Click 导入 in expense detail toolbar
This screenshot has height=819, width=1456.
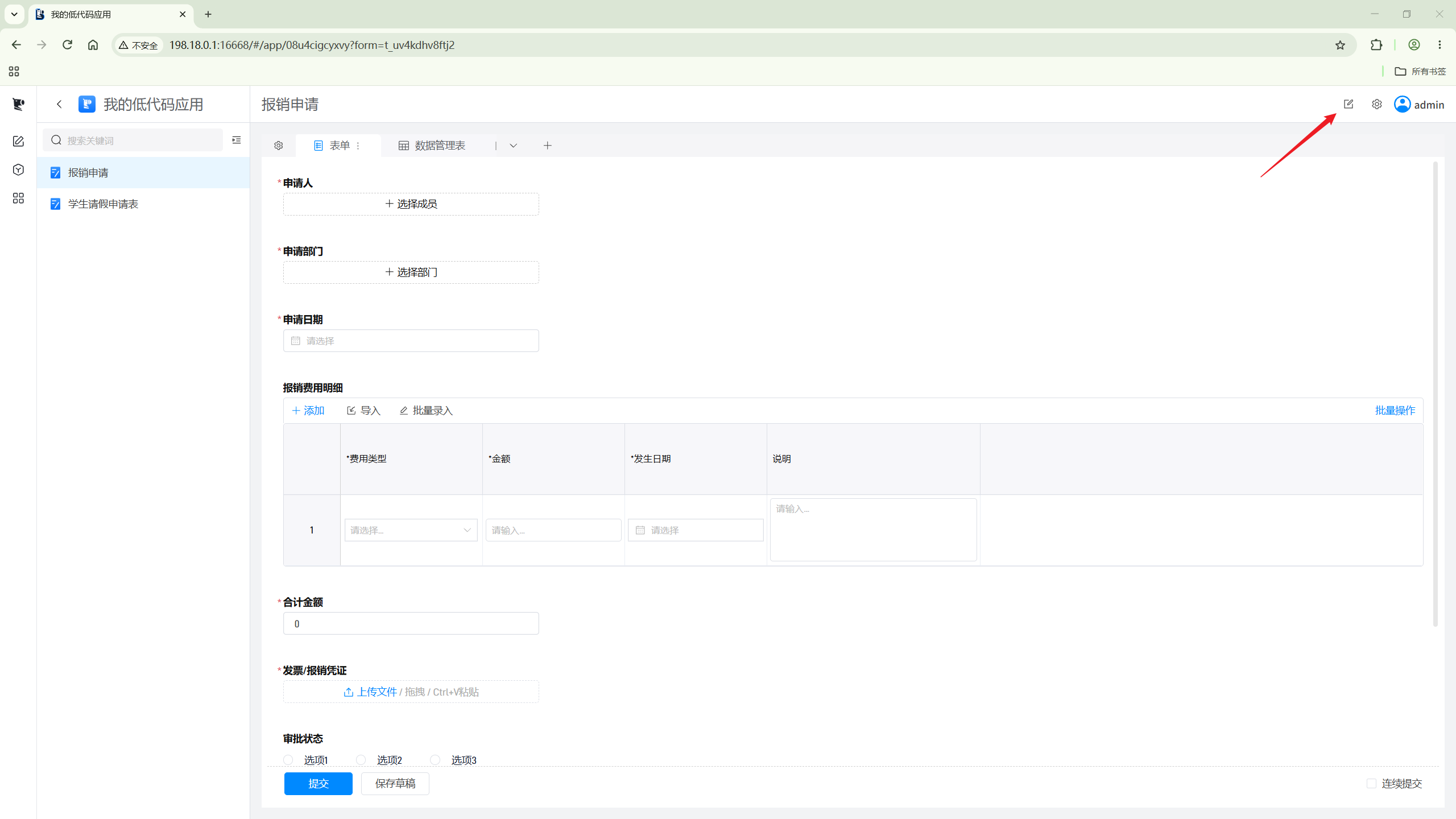[364, 411]
